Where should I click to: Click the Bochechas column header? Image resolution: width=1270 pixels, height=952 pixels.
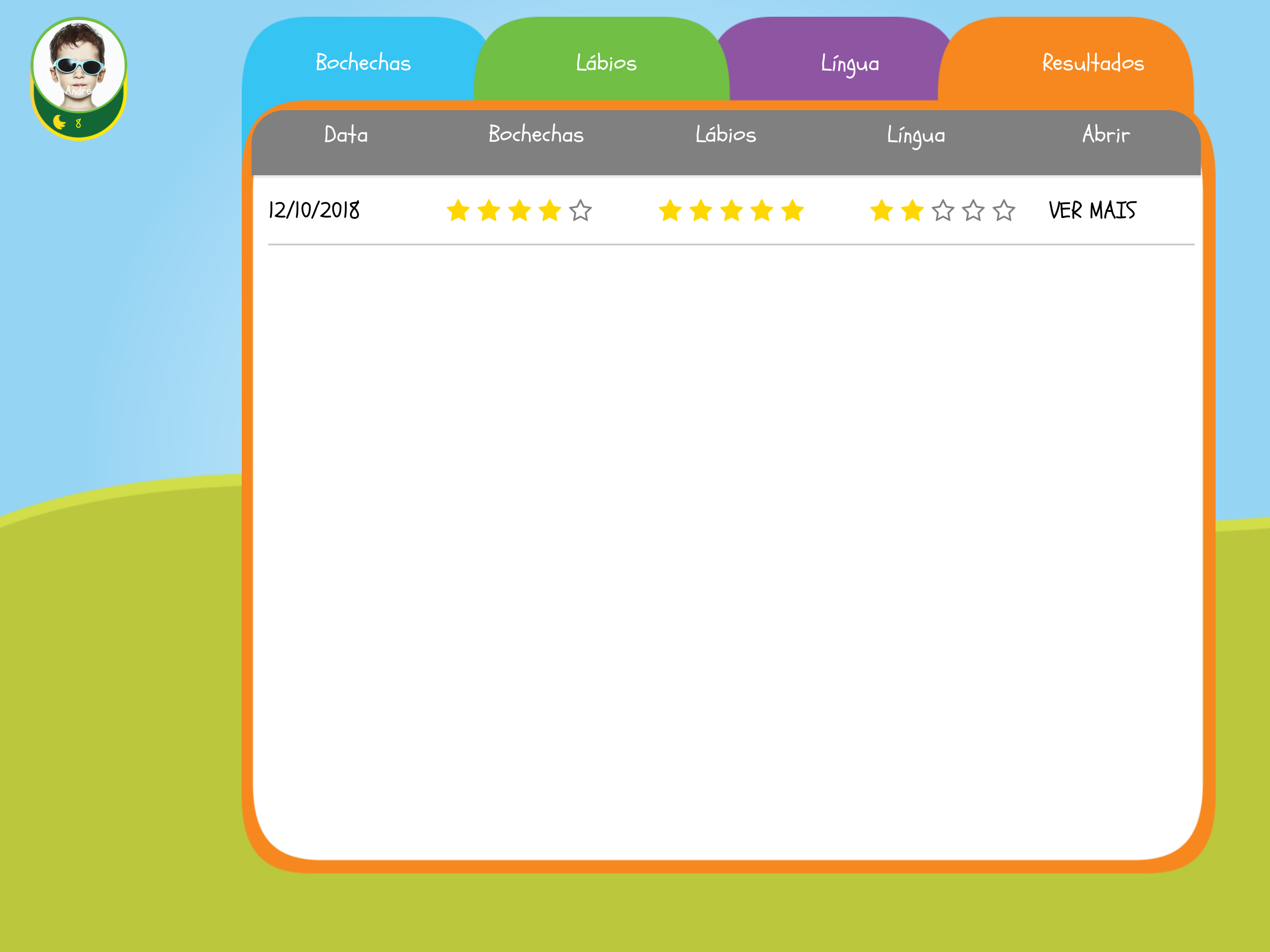click(536, 134)
